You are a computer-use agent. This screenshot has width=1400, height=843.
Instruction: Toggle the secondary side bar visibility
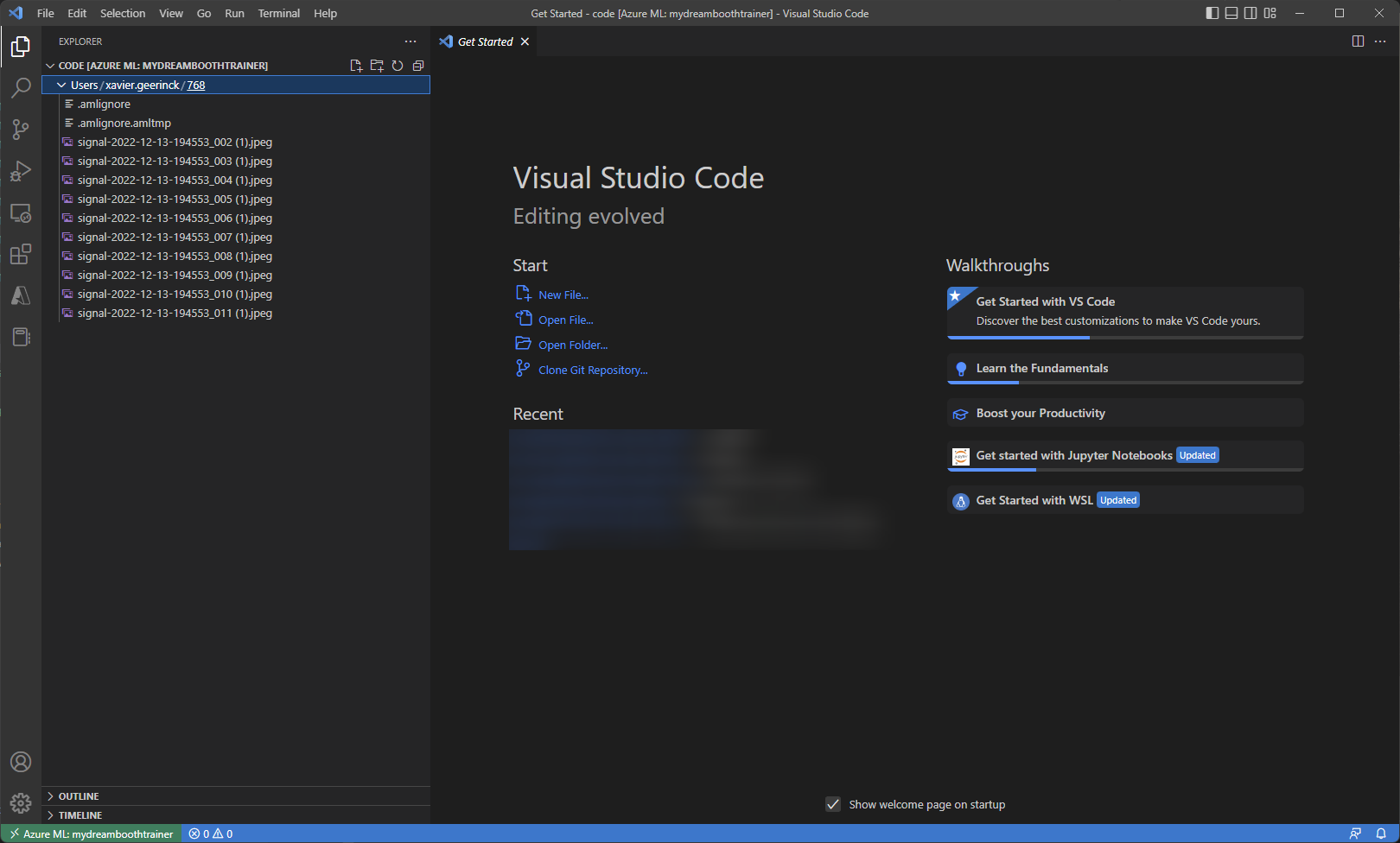click(x=1250, y=13)
